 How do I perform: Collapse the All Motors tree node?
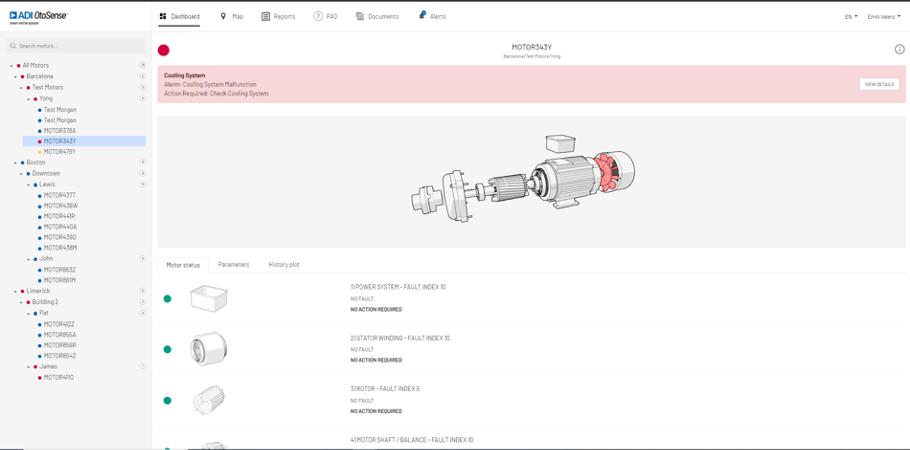(x=12, y=66)
